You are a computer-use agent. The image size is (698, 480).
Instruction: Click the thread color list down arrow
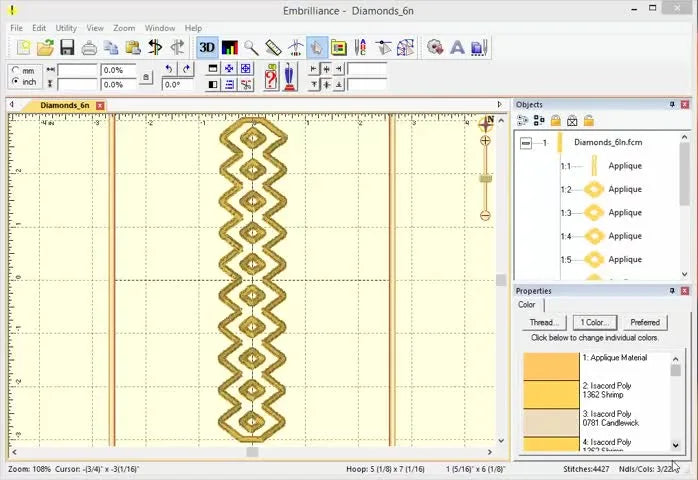676,444
